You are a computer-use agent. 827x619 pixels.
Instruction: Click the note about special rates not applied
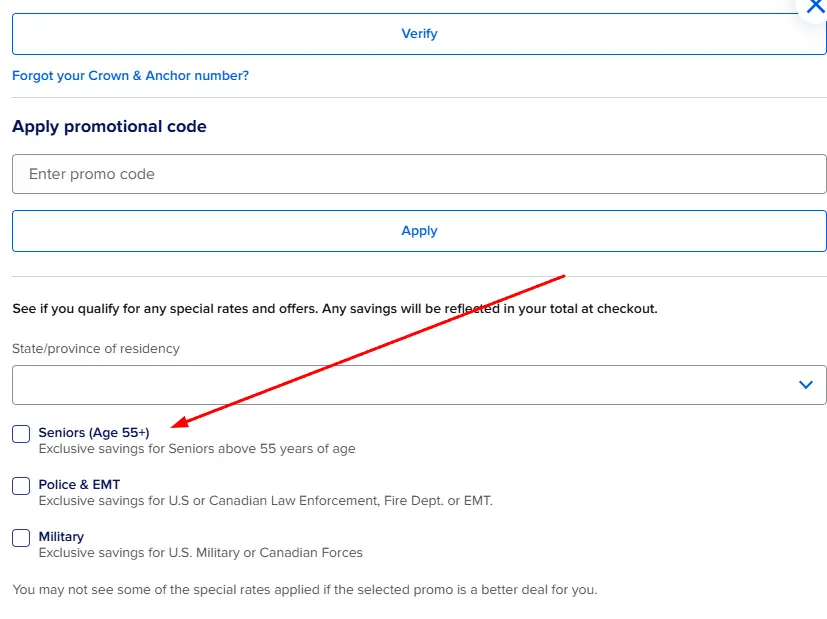(304, 590)
